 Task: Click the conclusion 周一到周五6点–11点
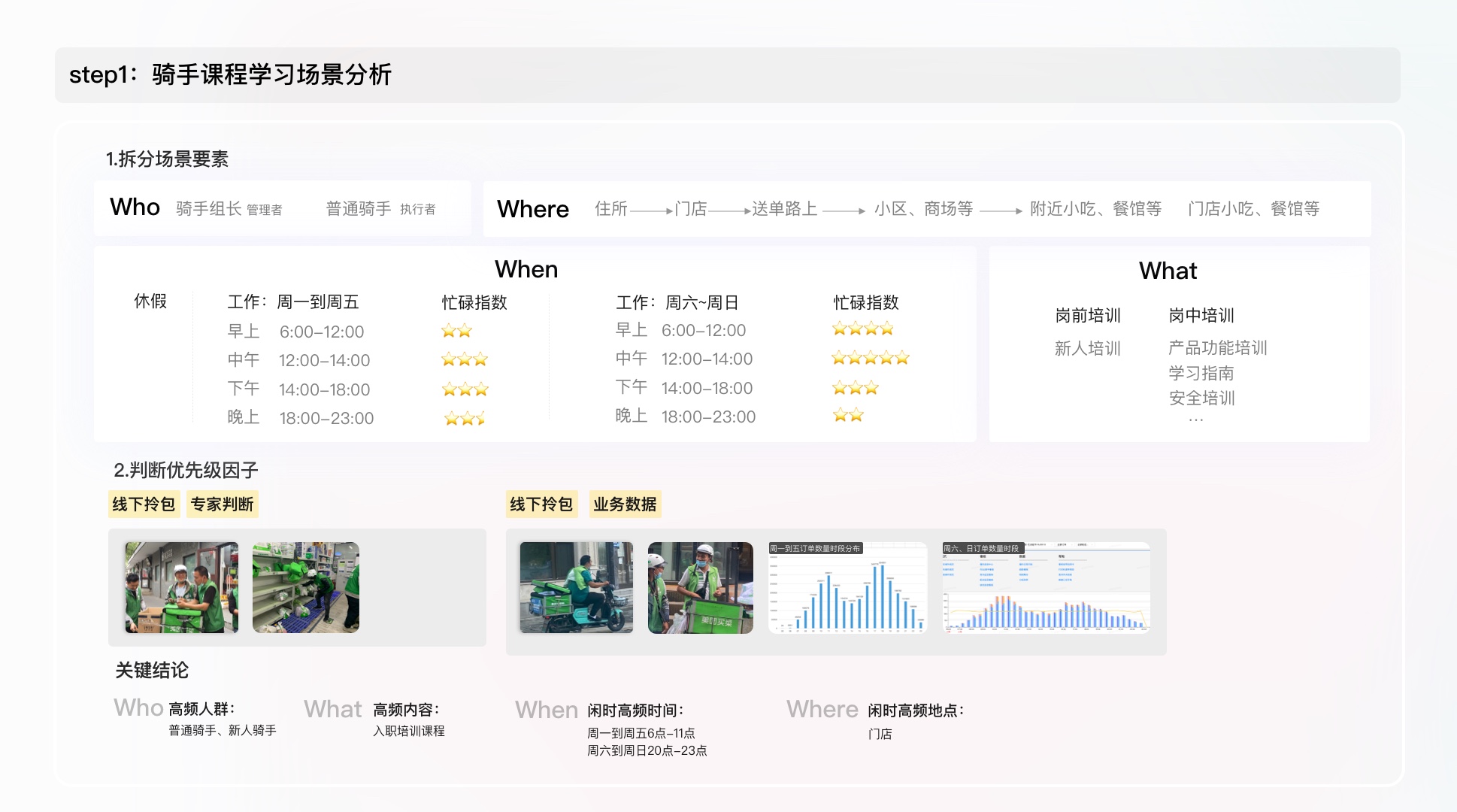(x=641, y=733)
